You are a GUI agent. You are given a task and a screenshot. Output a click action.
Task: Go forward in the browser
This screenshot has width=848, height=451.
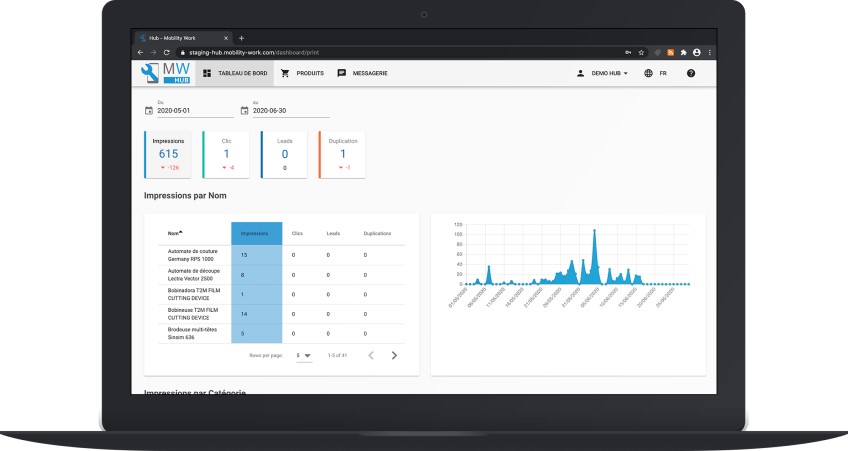[x=153, y=52]
